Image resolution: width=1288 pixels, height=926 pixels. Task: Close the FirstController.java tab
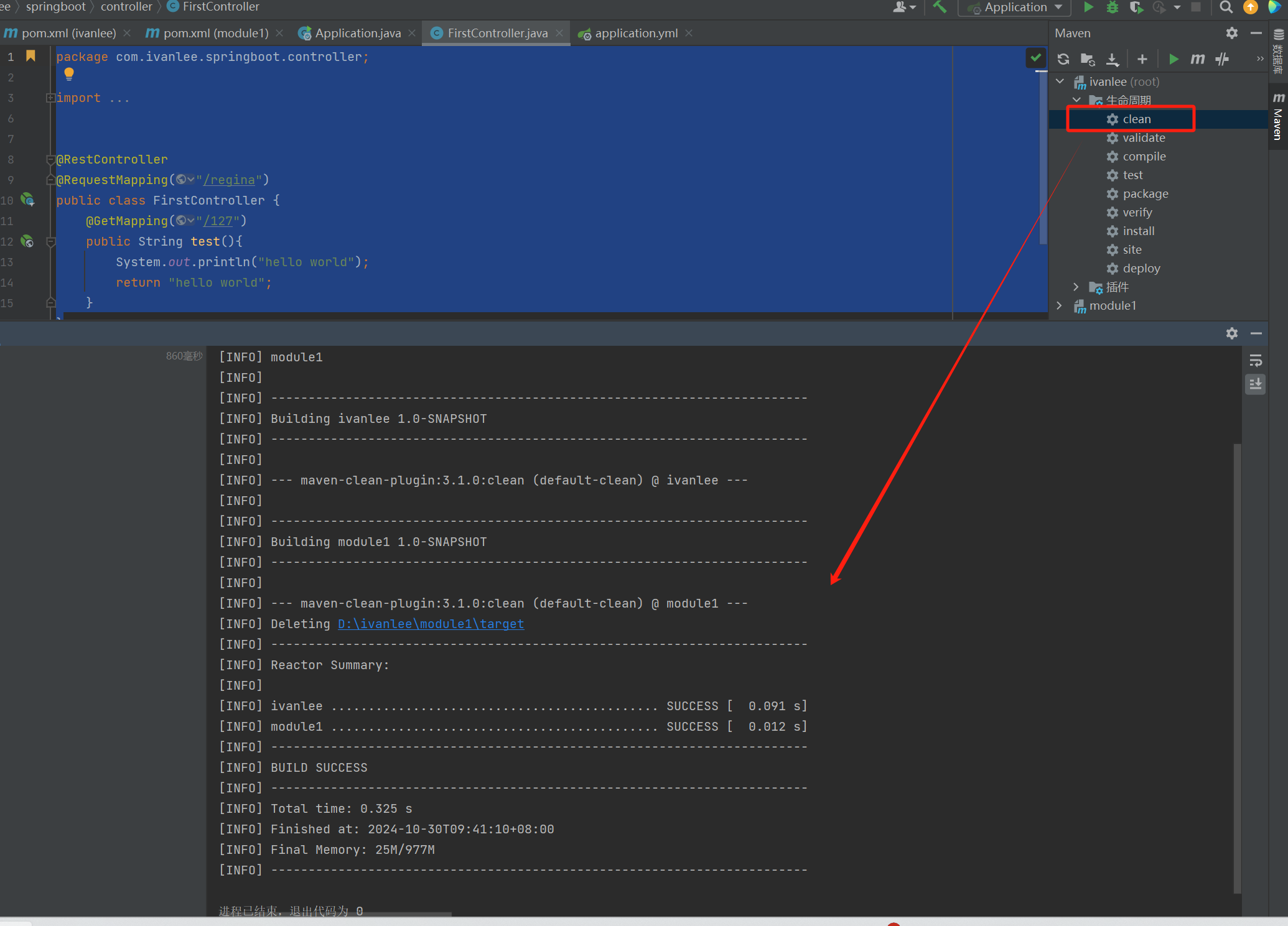point(559,33)
